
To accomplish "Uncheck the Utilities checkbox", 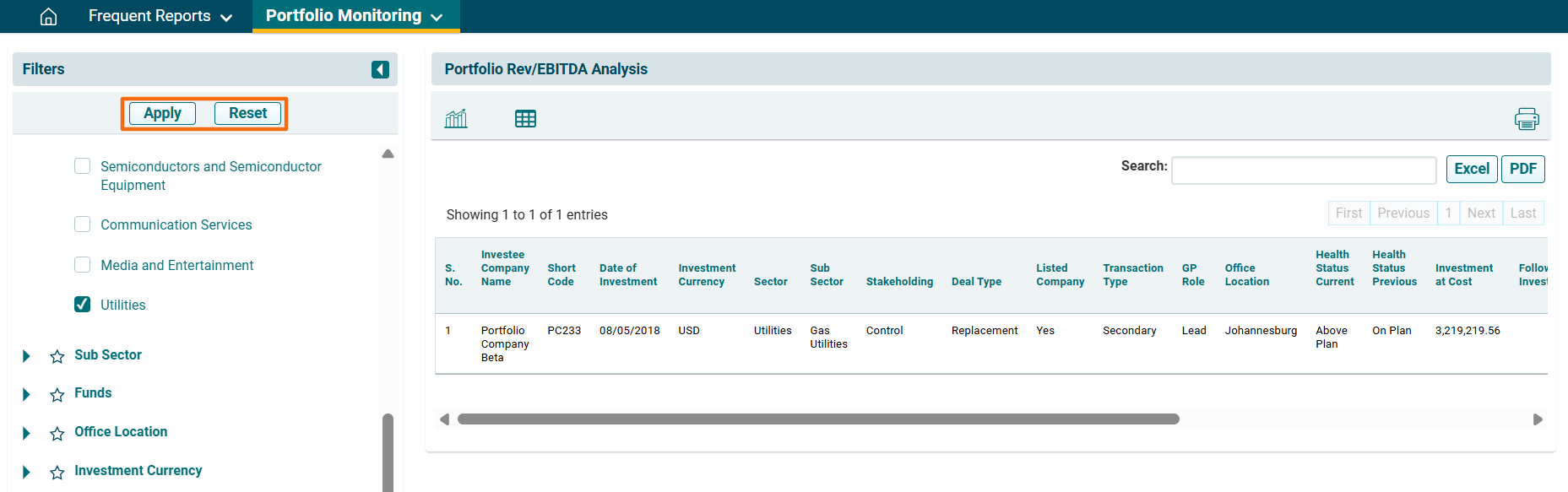I will click(83, 305).
